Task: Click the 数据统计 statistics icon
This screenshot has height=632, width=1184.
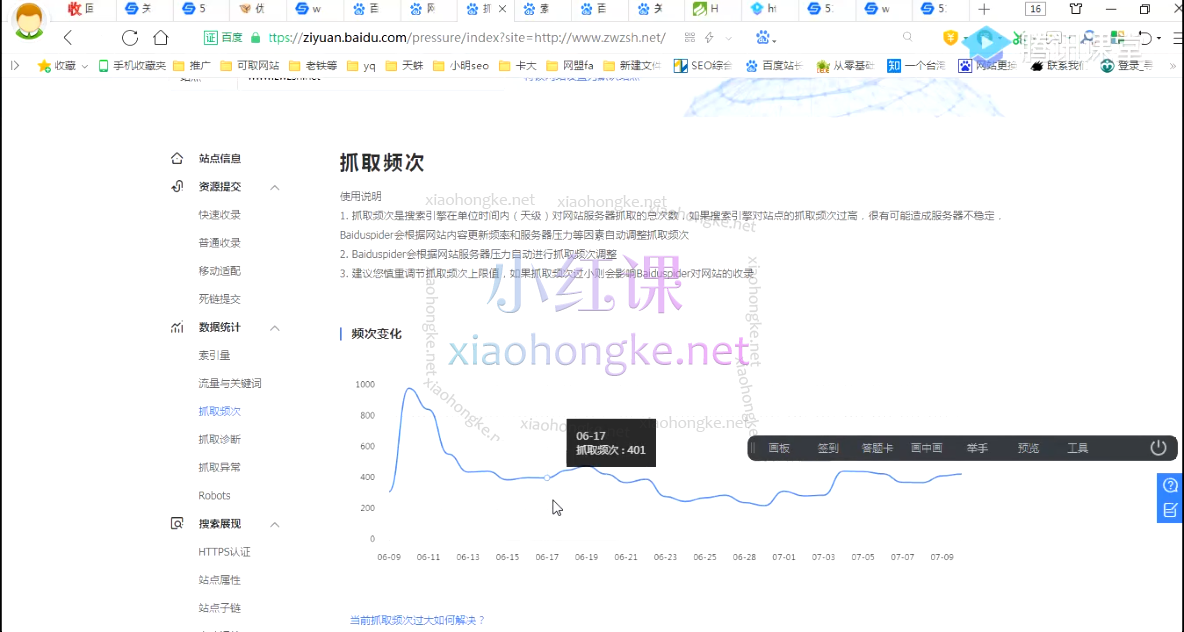Action: [x=176, y=326]
